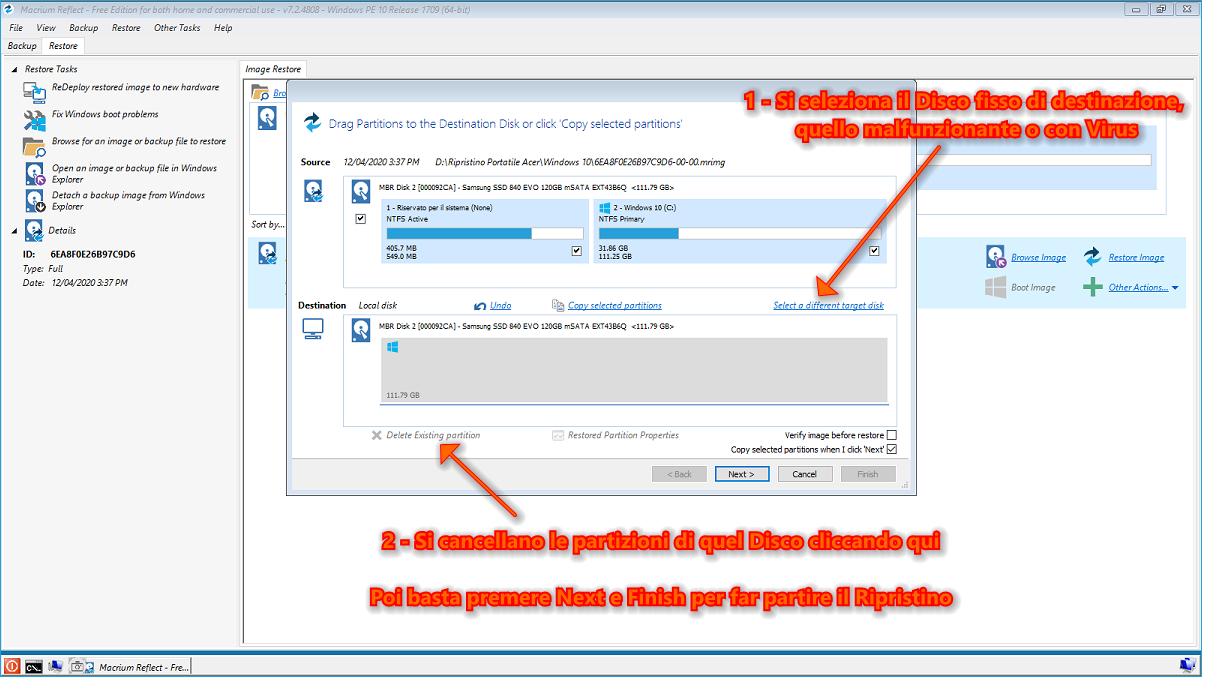The width and height of the screenshot is (1209, 677).
Task: Click the source MBR Disk 2 drive icon
Action: (362, 191)
